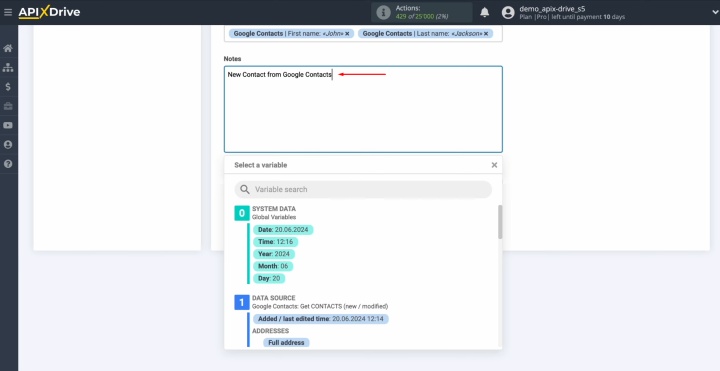
Task: Open the briefcase sidebar icon
Action: (x=8, y=106)
